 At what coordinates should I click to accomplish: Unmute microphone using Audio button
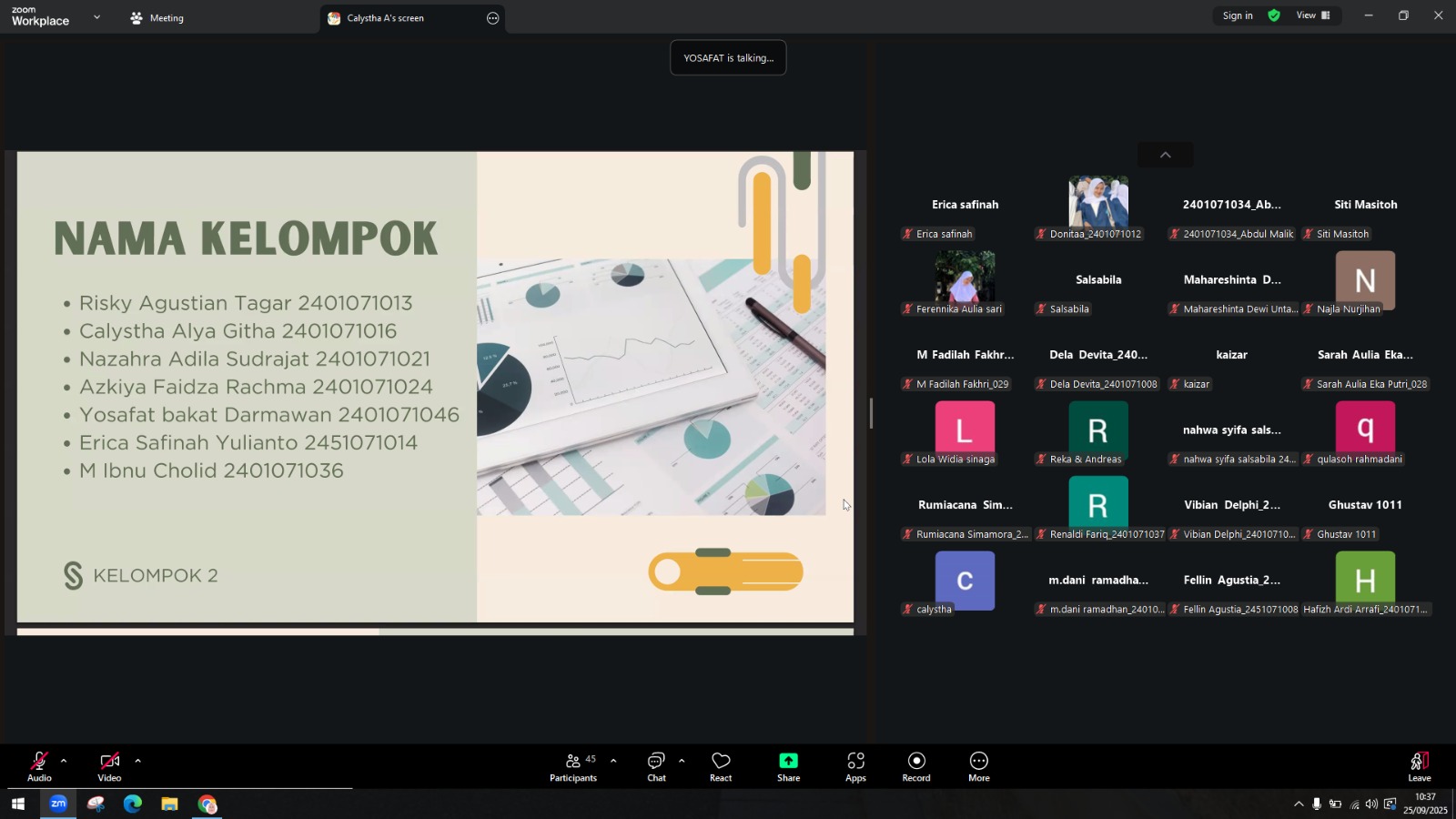pos(39,762)
